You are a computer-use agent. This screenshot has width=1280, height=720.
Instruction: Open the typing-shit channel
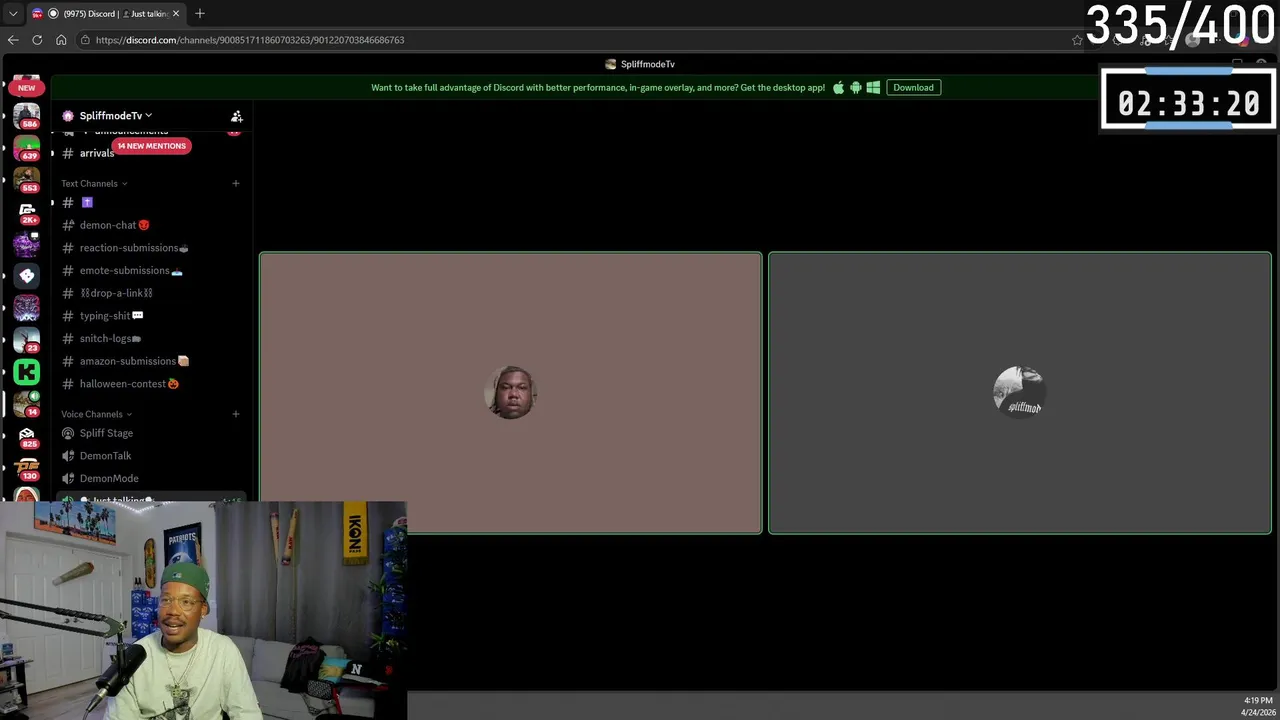(x=150, y=316)
